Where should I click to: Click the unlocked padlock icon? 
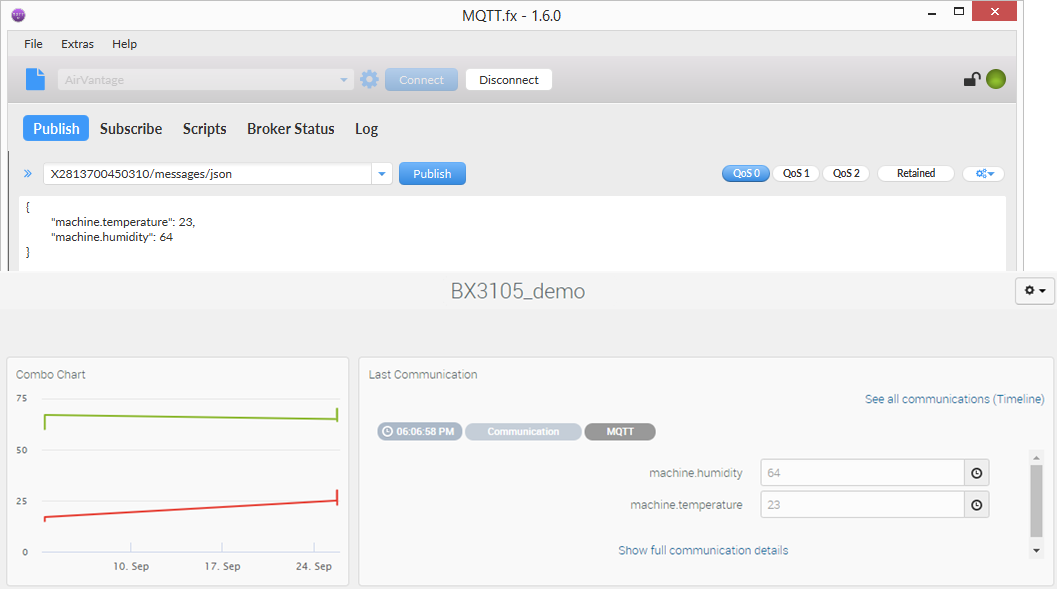(971, 79)
